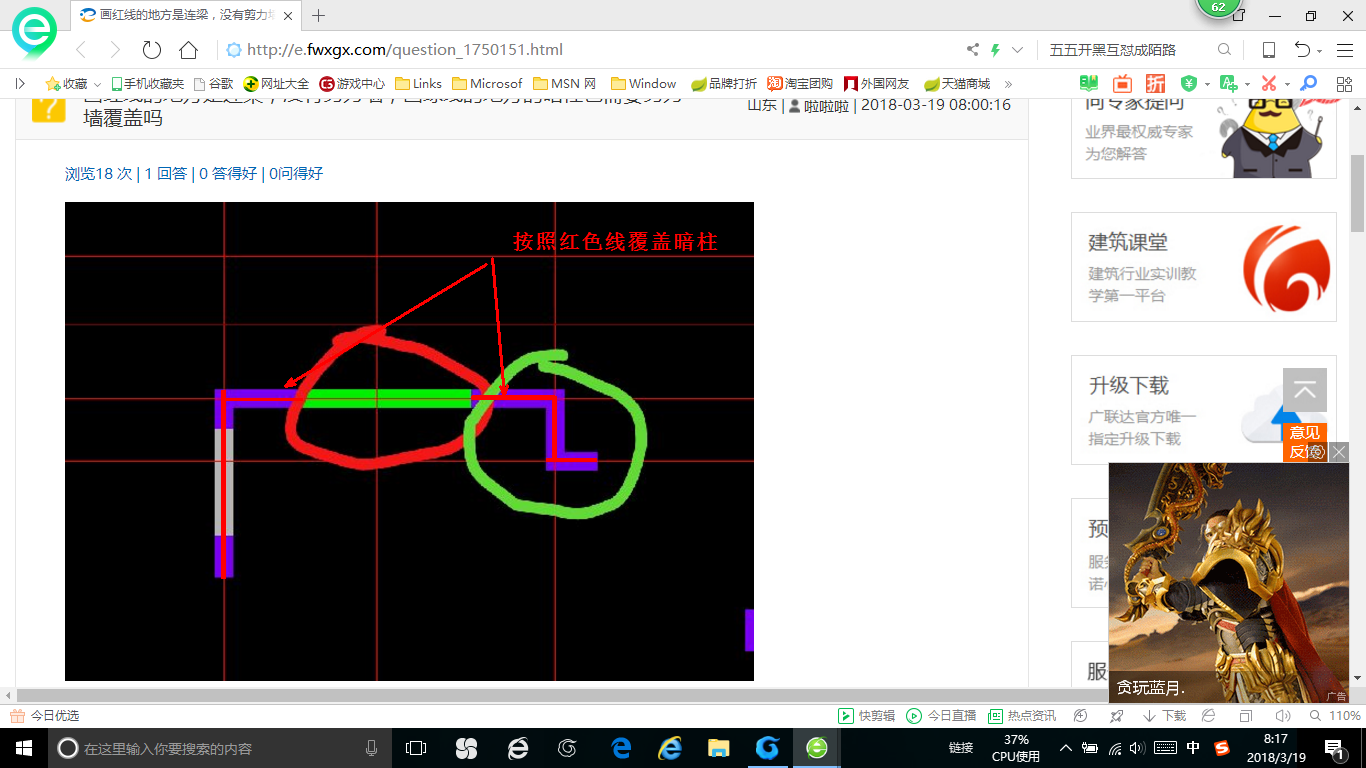Expand the address bar dropdown chevron
The image size is (1366, 768).
point(1018,50)
